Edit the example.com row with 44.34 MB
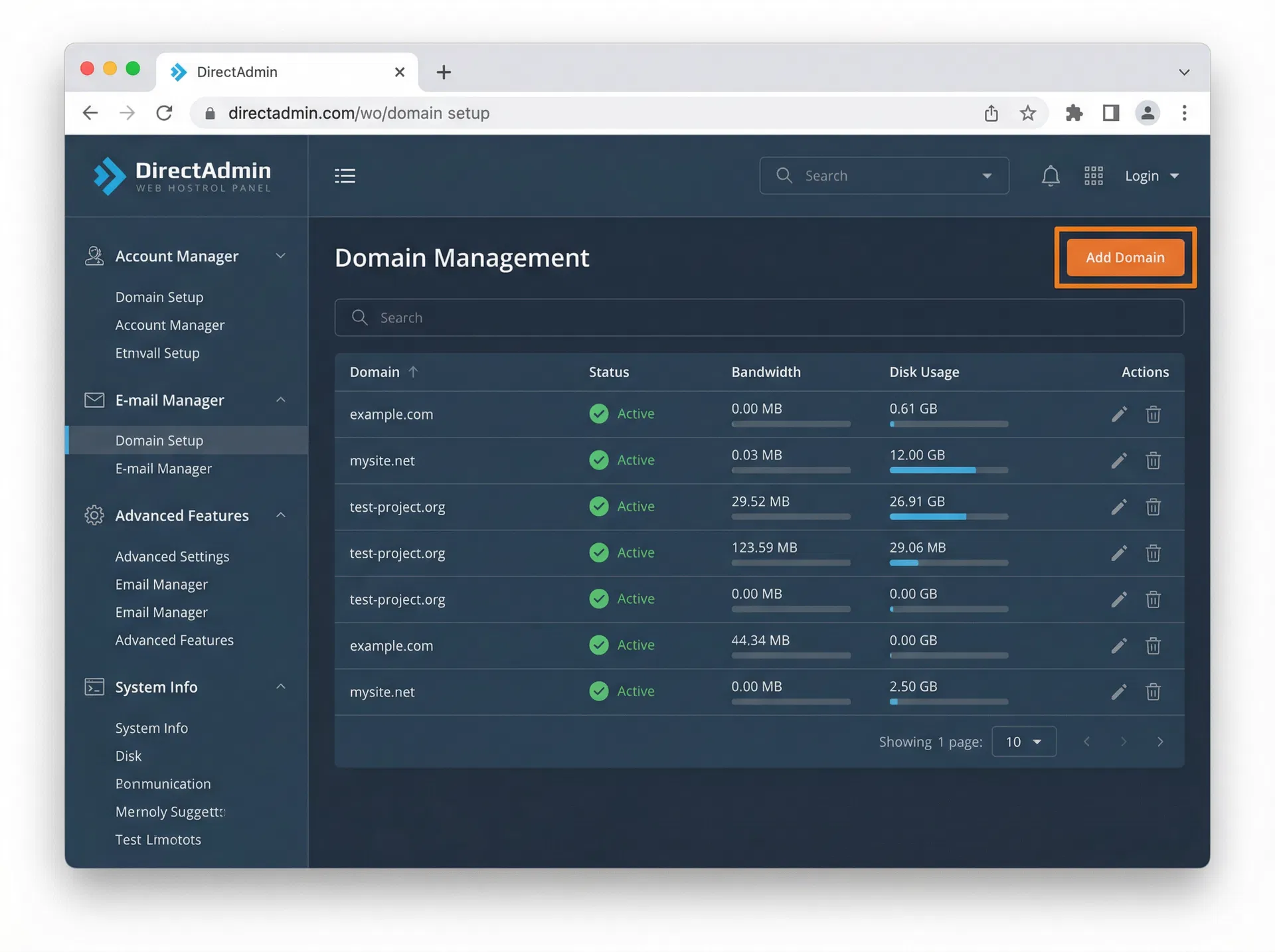 tap(1119, 646)
